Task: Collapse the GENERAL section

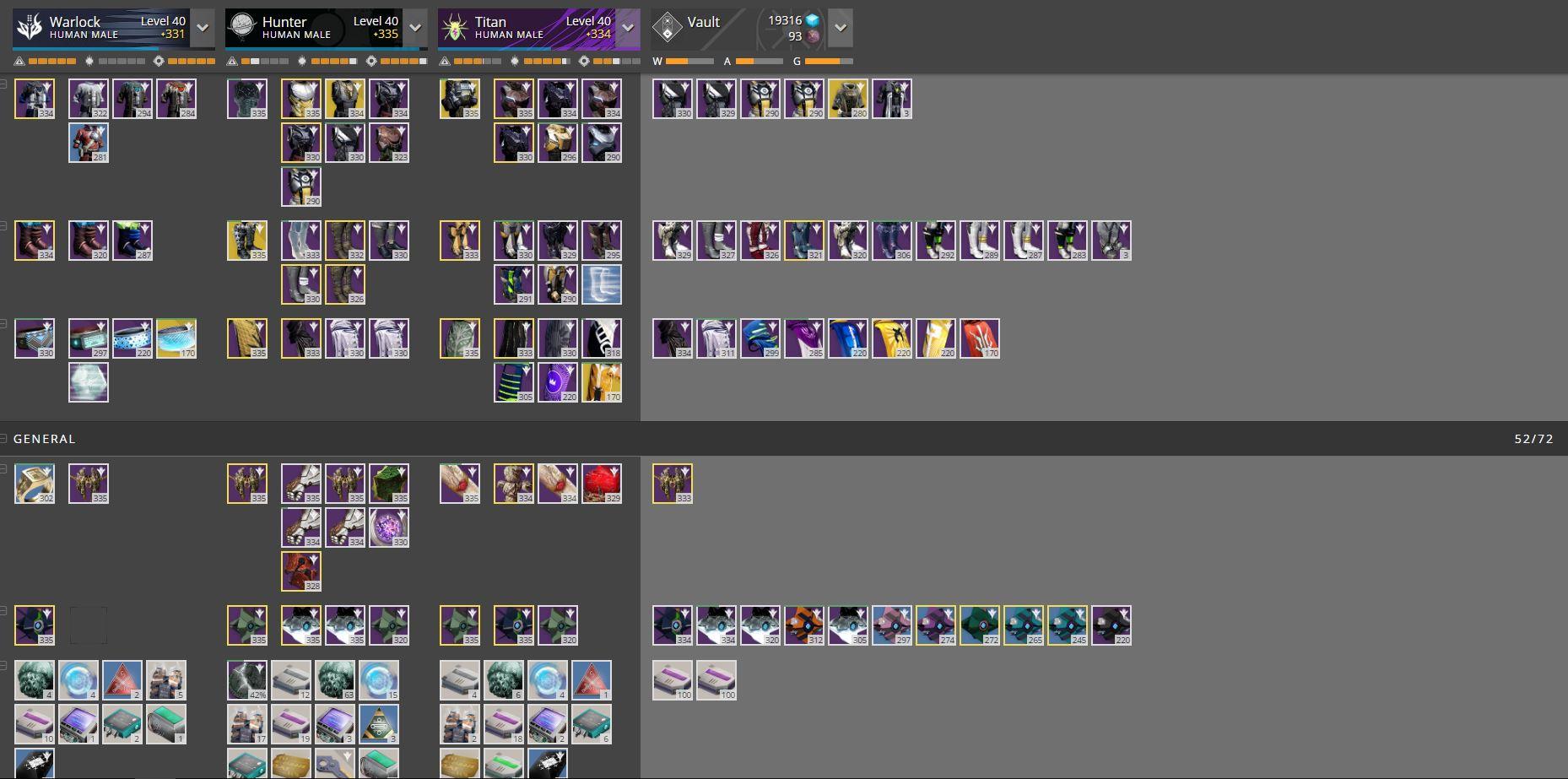Action: [4, 439]
